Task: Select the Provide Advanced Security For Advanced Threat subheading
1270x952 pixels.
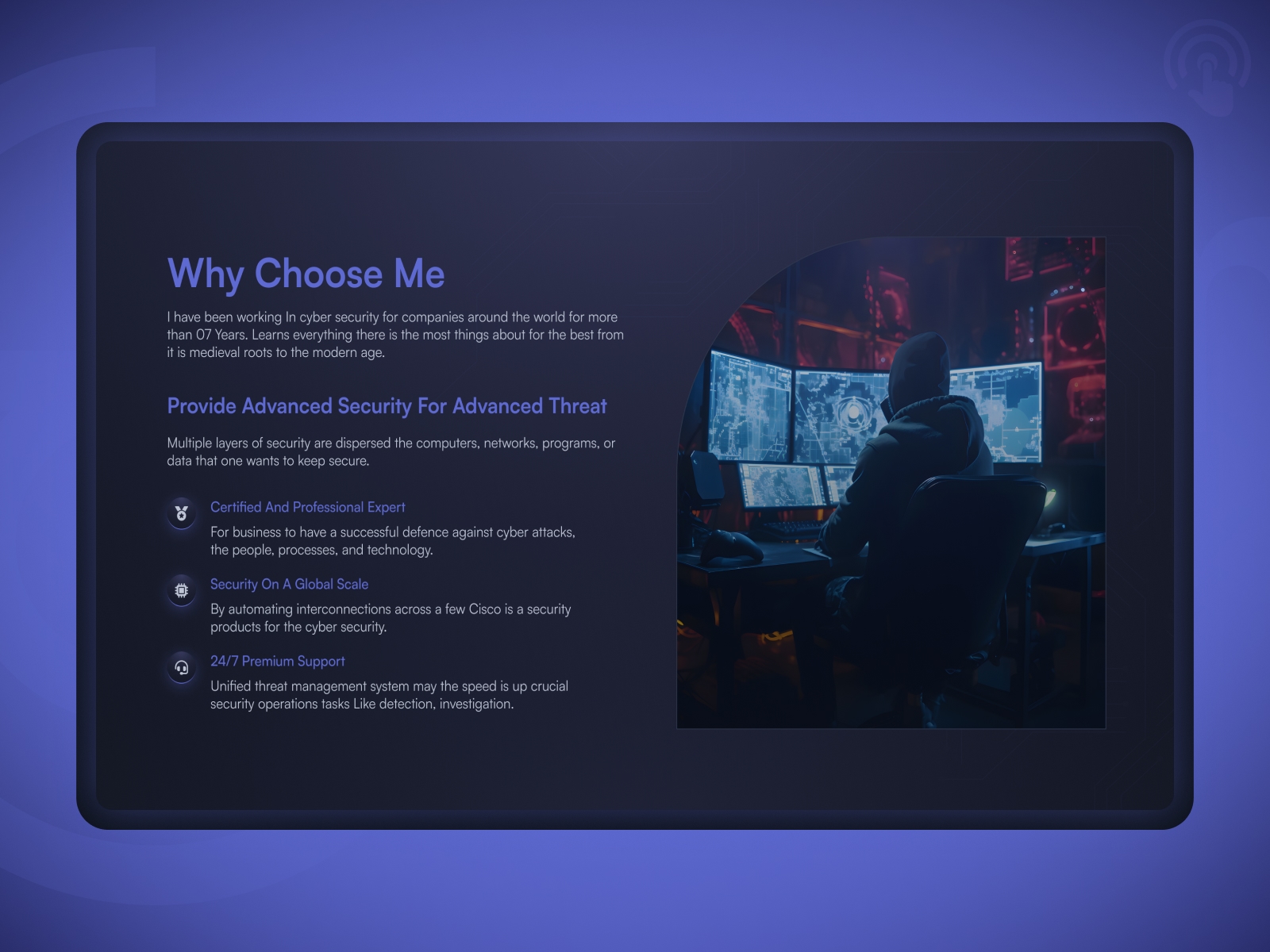Action: (387, 406)
